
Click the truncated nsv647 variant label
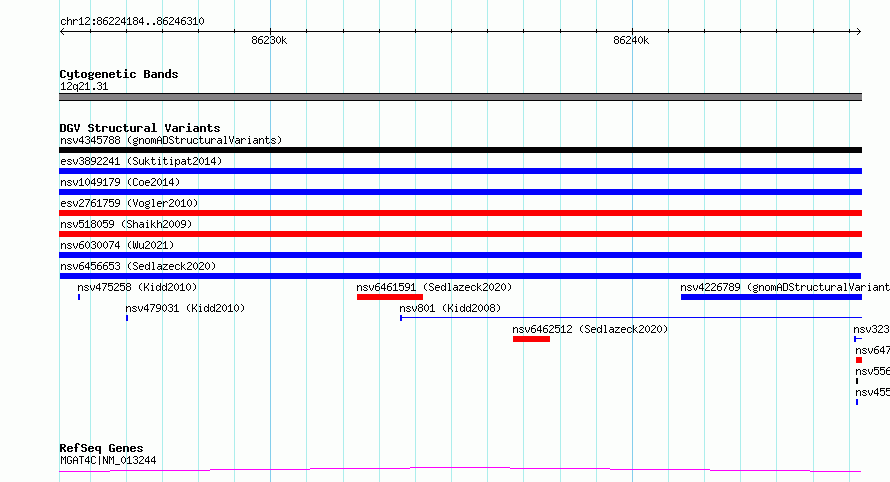pyautogui.click(x=872, y=350)
